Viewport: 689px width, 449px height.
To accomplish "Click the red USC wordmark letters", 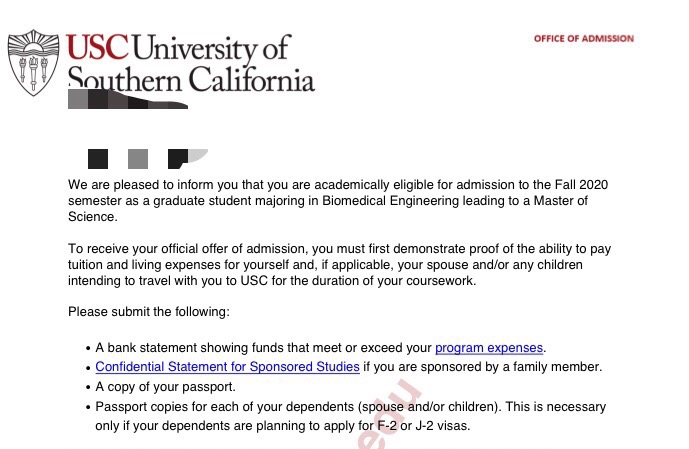I will (x=96, y=47).
